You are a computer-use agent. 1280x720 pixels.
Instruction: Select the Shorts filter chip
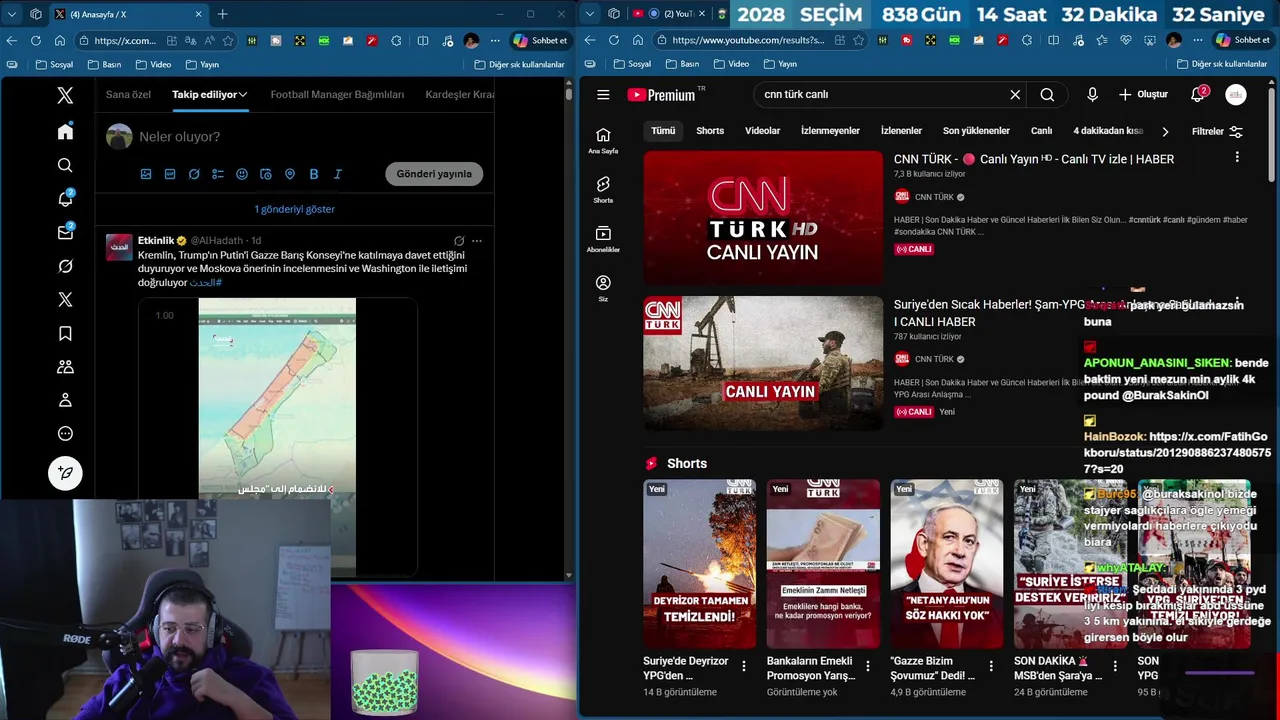pos(710,131)
